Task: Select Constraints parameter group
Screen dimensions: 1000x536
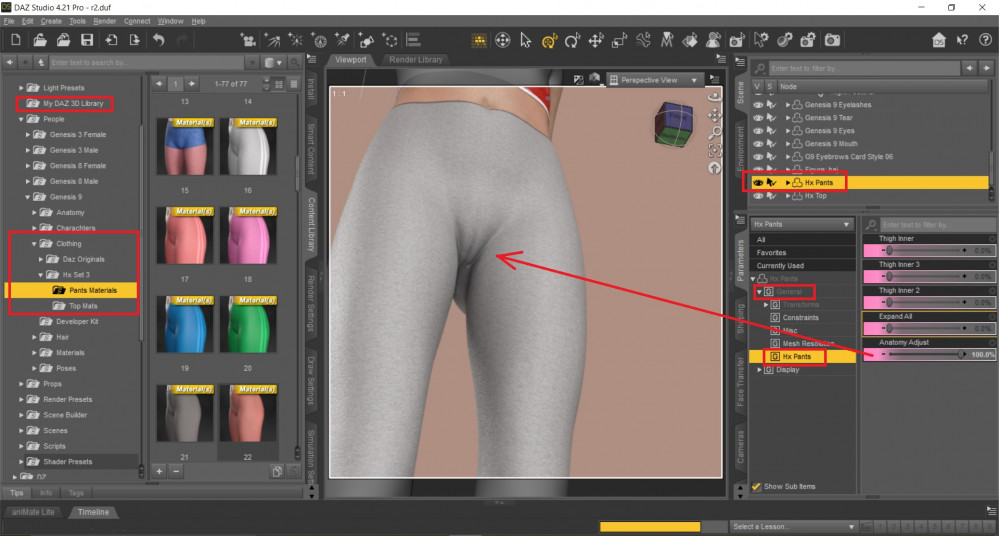Action: point(800,317)
